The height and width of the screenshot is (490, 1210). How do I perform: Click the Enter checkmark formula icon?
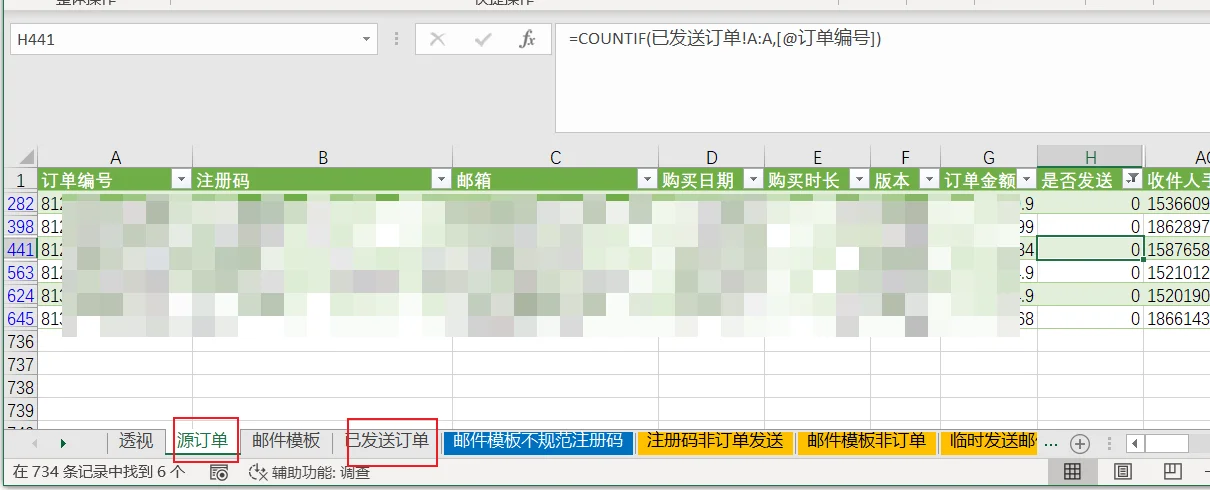point(483,40)
